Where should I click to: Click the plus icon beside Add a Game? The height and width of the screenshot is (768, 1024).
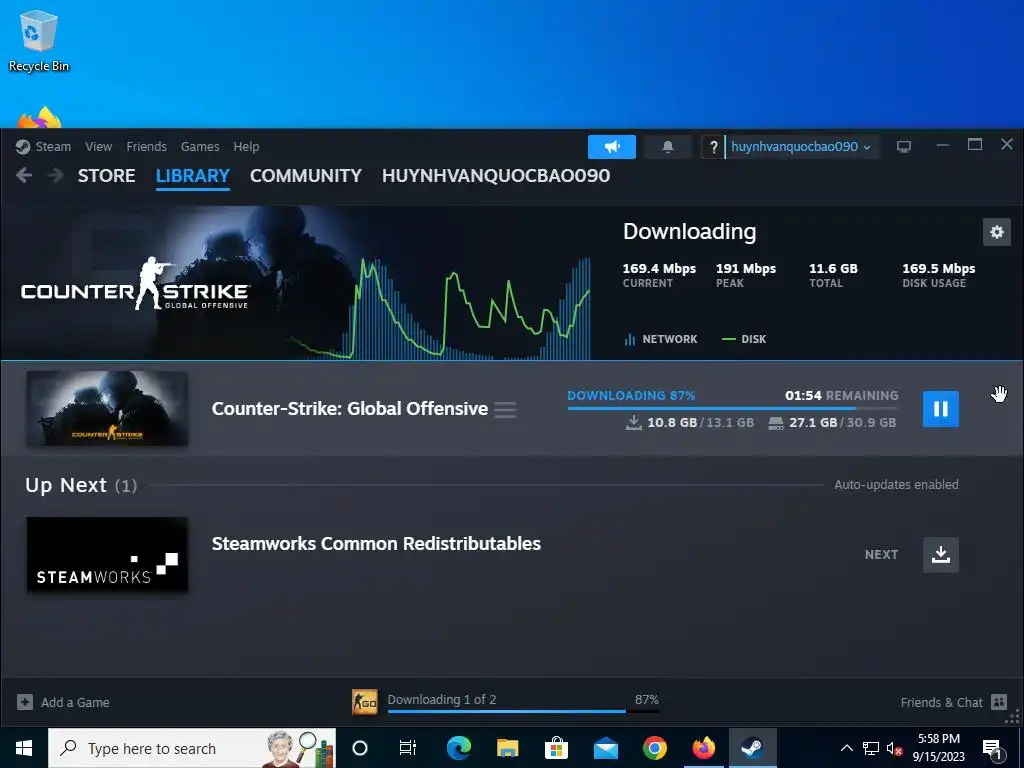25,702
